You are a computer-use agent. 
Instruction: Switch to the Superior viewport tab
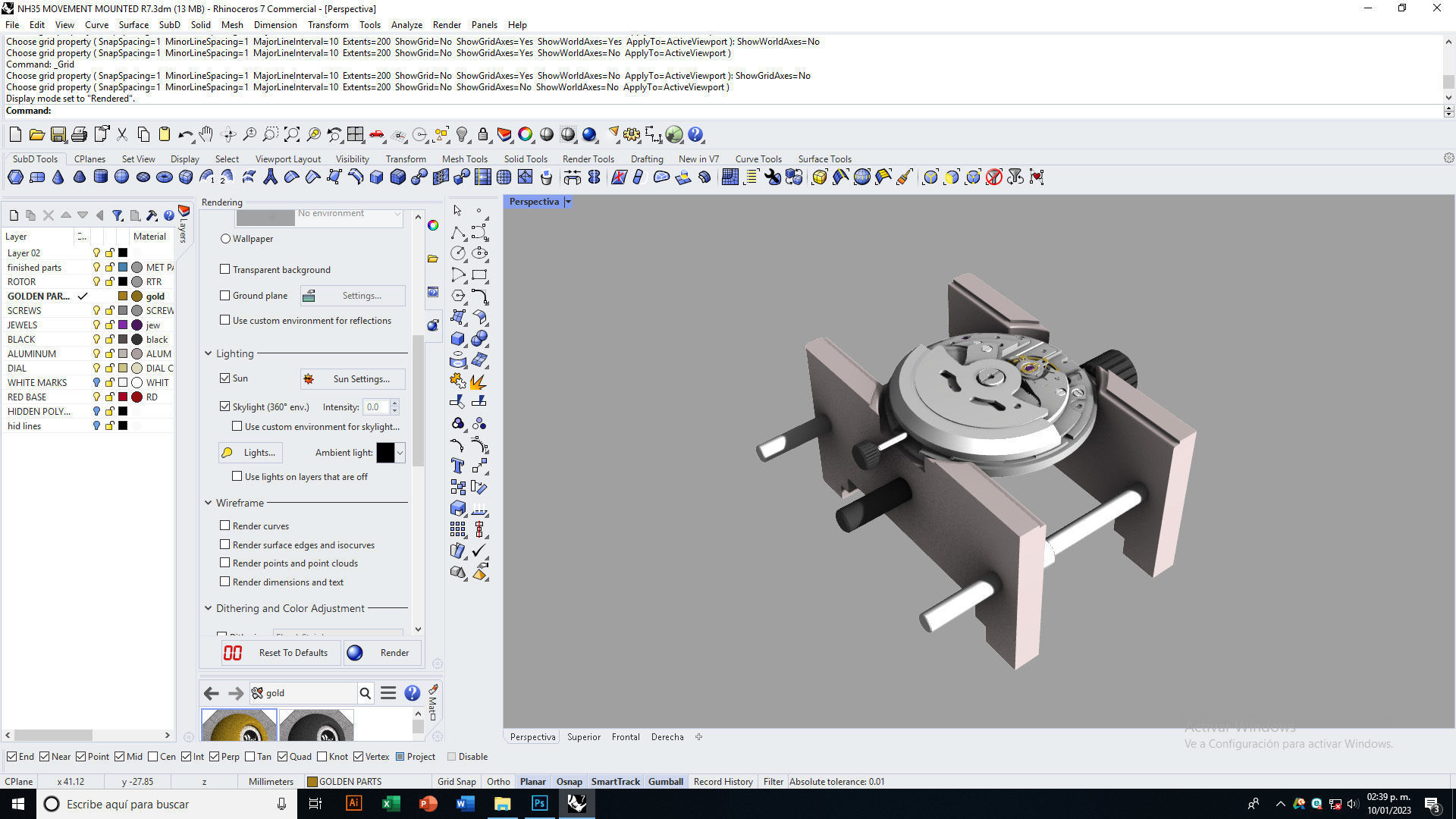coord(583,737)
